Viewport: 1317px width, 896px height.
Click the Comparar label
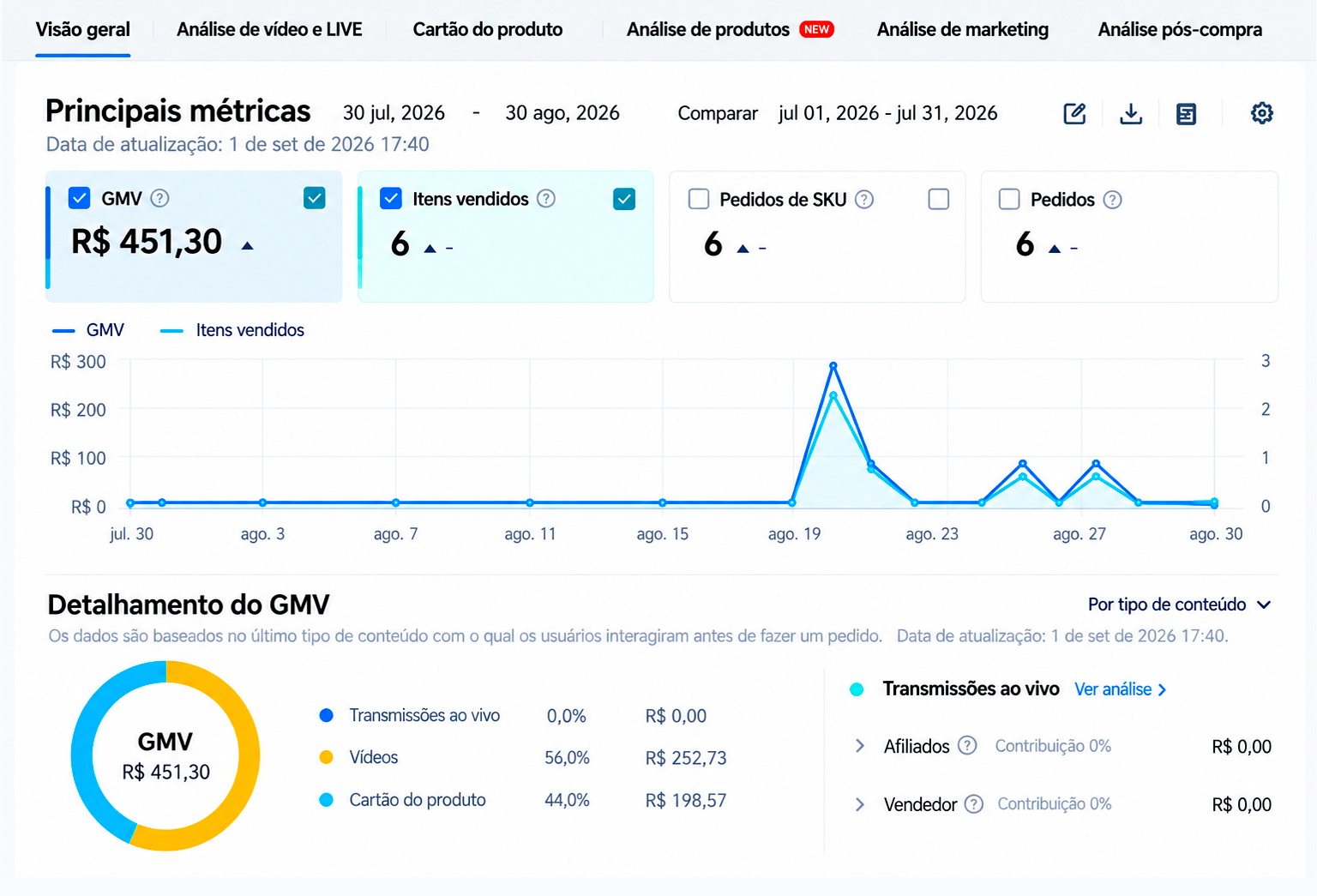pos(718,113)
